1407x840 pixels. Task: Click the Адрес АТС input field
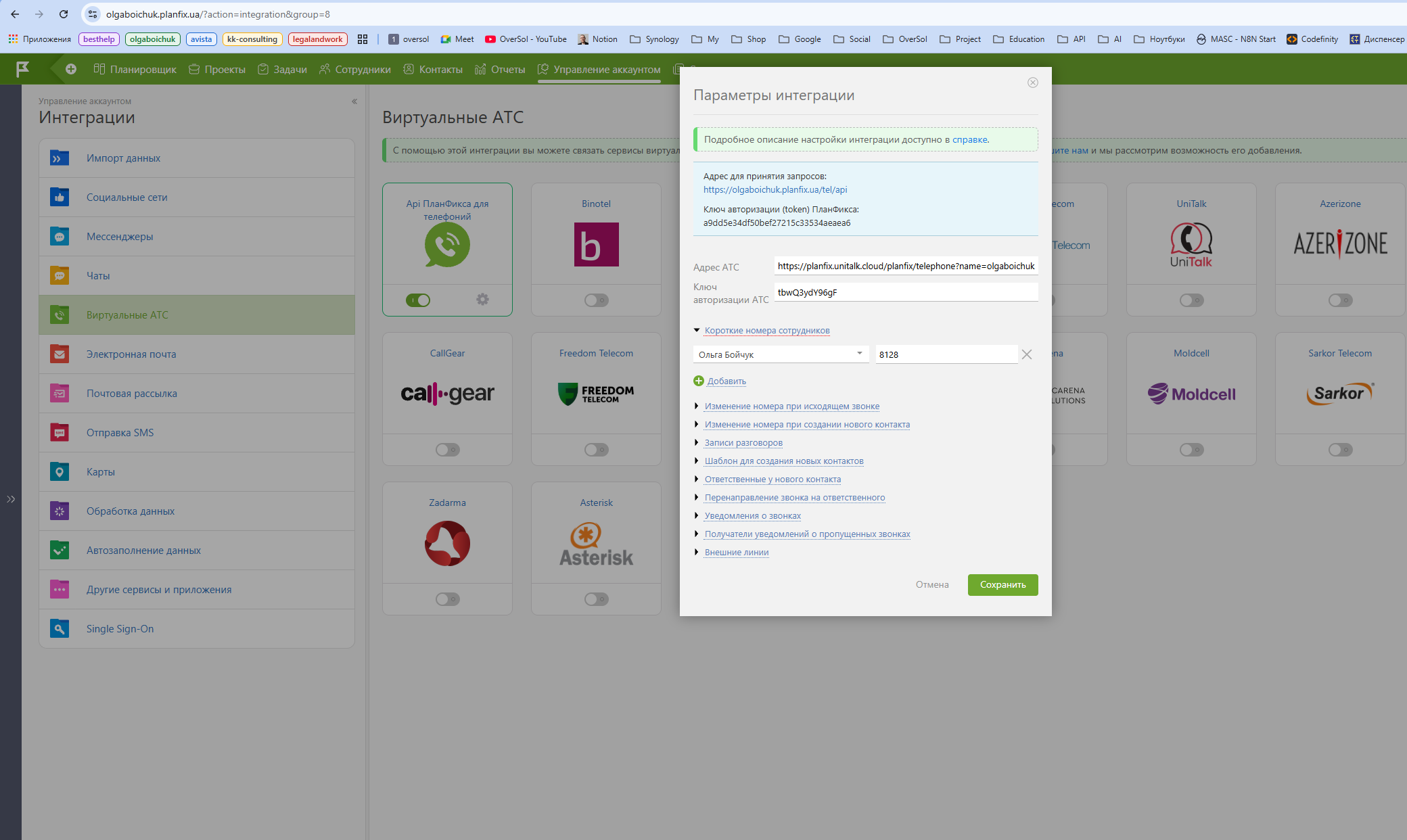point(905,266)
